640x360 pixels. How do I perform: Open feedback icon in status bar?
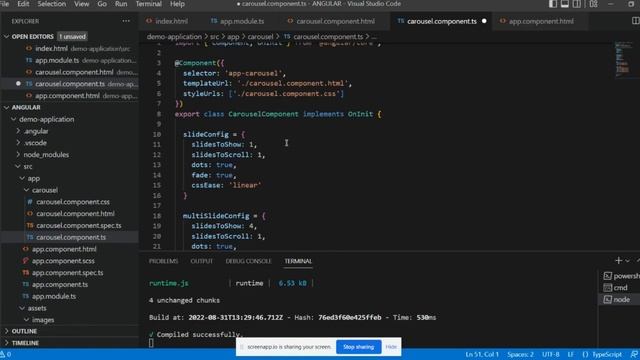pyautogui.click(x=634, y=354)
